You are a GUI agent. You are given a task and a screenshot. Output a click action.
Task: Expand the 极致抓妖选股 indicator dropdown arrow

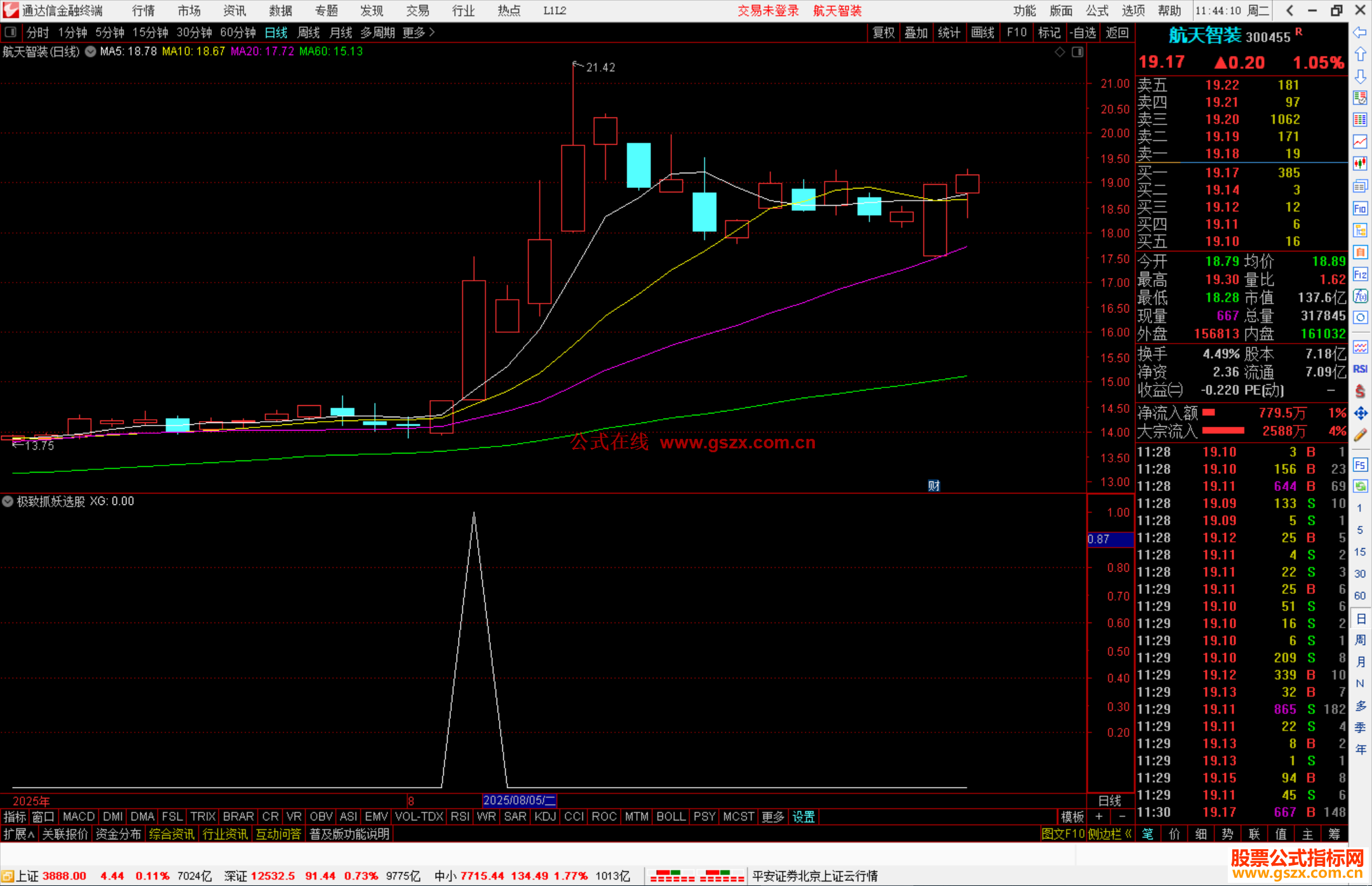(8, 501)
